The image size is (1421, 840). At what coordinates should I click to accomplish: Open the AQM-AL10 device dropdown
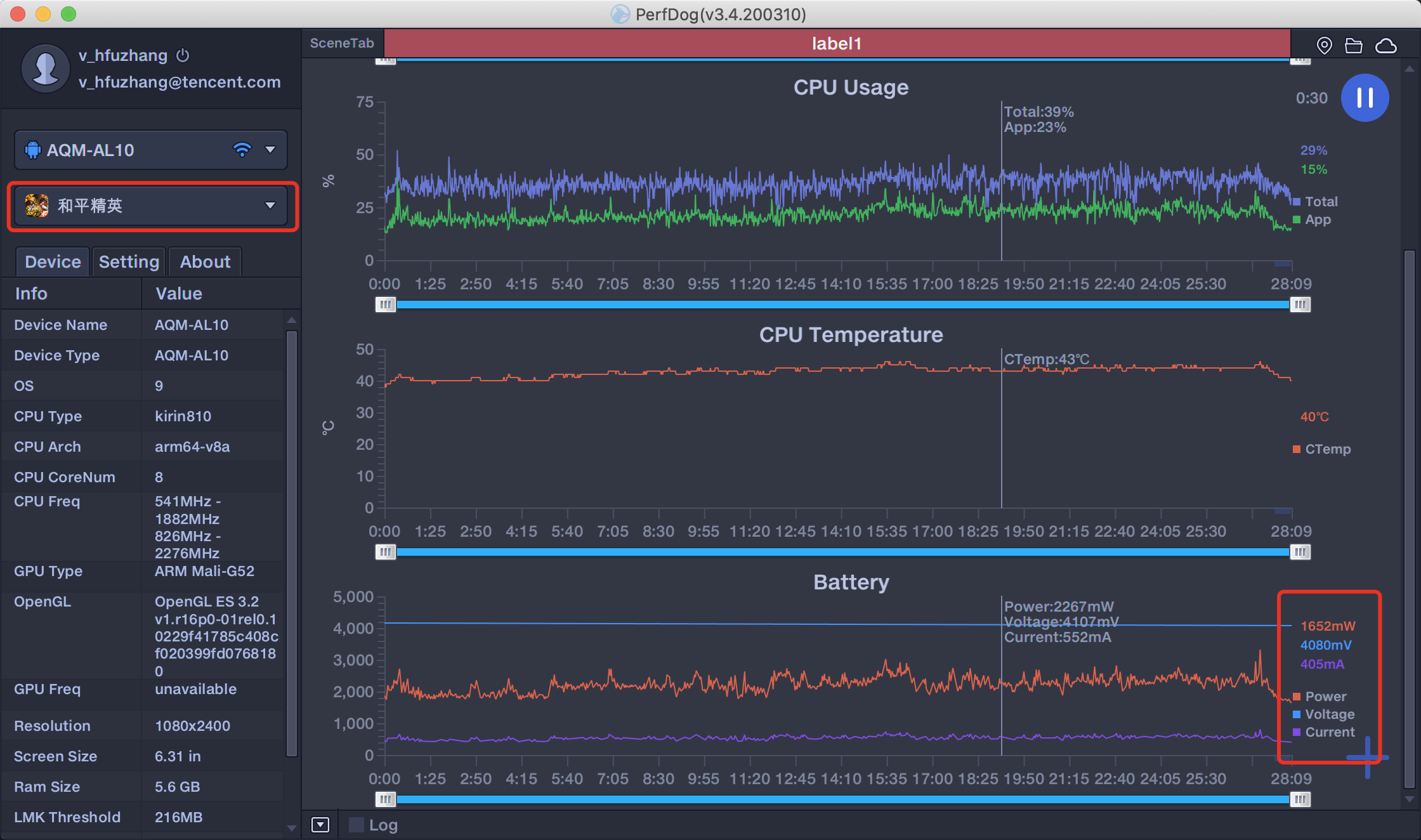(x=151, y=150)
